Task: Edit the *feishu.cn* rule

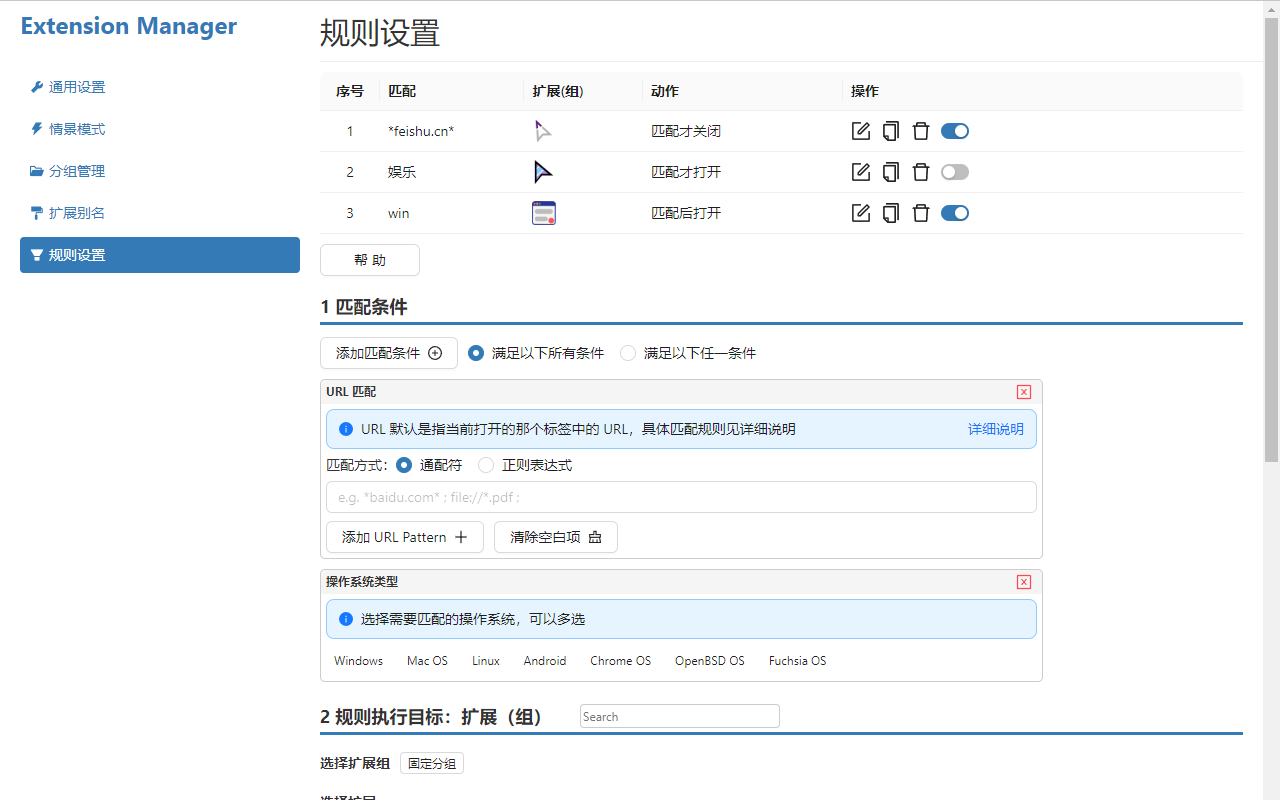Action: tap(860, 131)
